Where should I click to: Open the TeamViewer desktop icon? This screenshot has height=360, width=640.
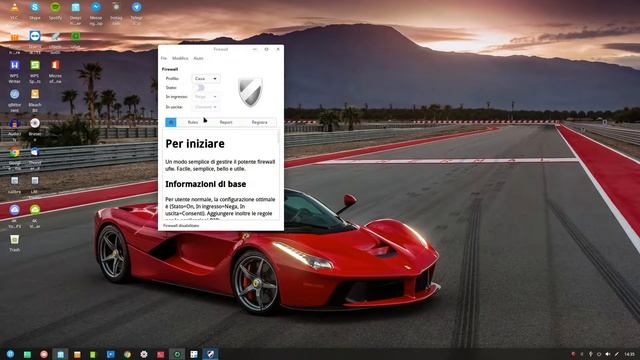pos(35,36)
